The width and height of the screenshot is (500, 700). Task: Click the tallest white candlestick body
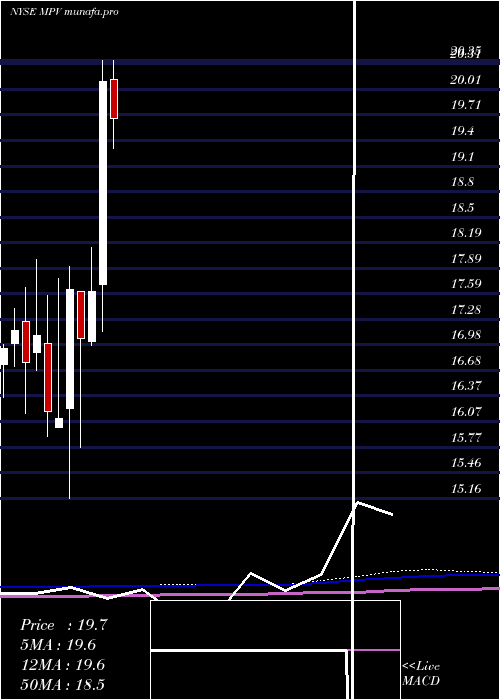click(103, 183)
